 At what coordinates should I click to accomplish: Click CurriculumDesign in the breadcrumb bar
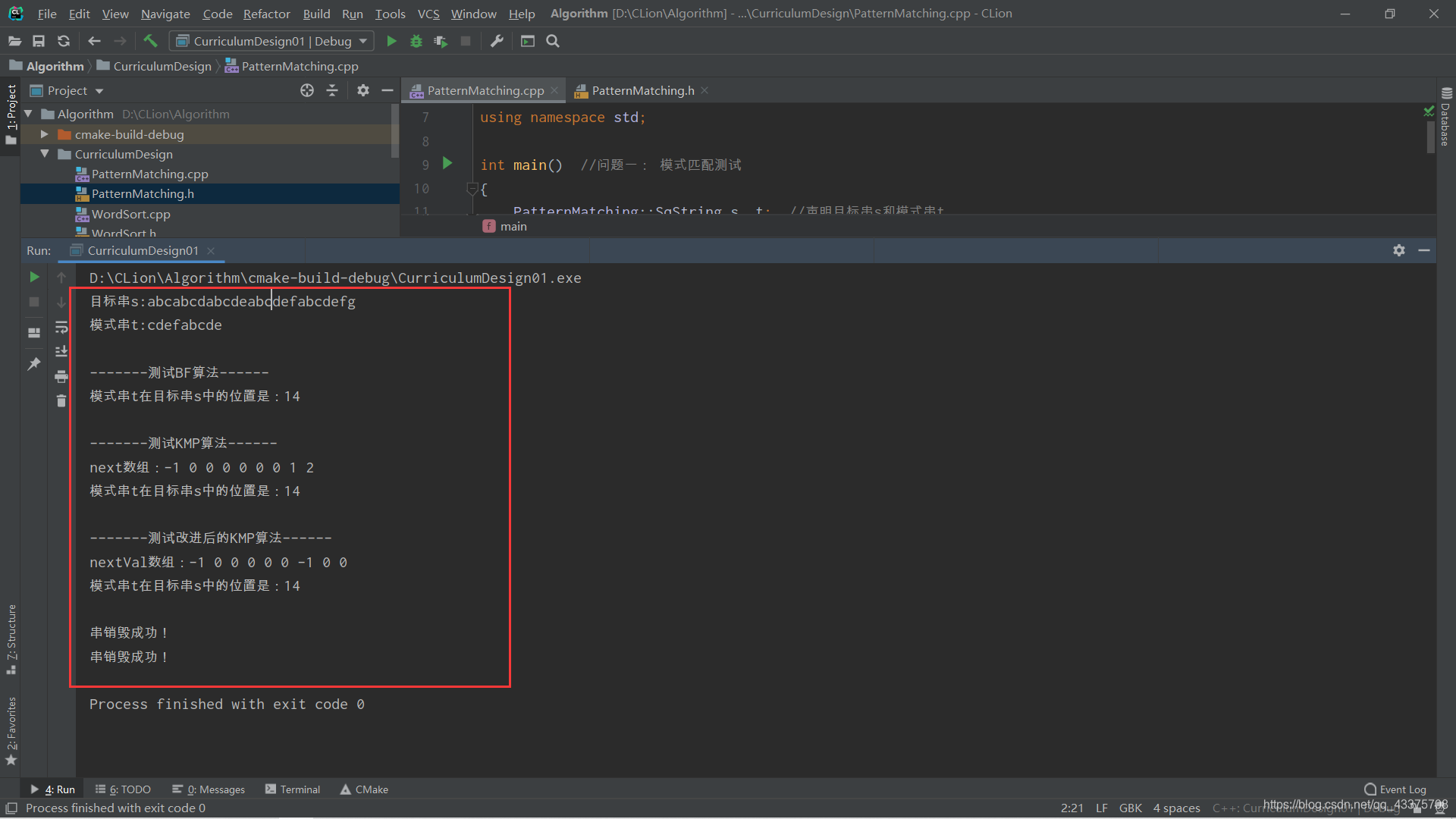pyautogui.click(x=162, y=66)
